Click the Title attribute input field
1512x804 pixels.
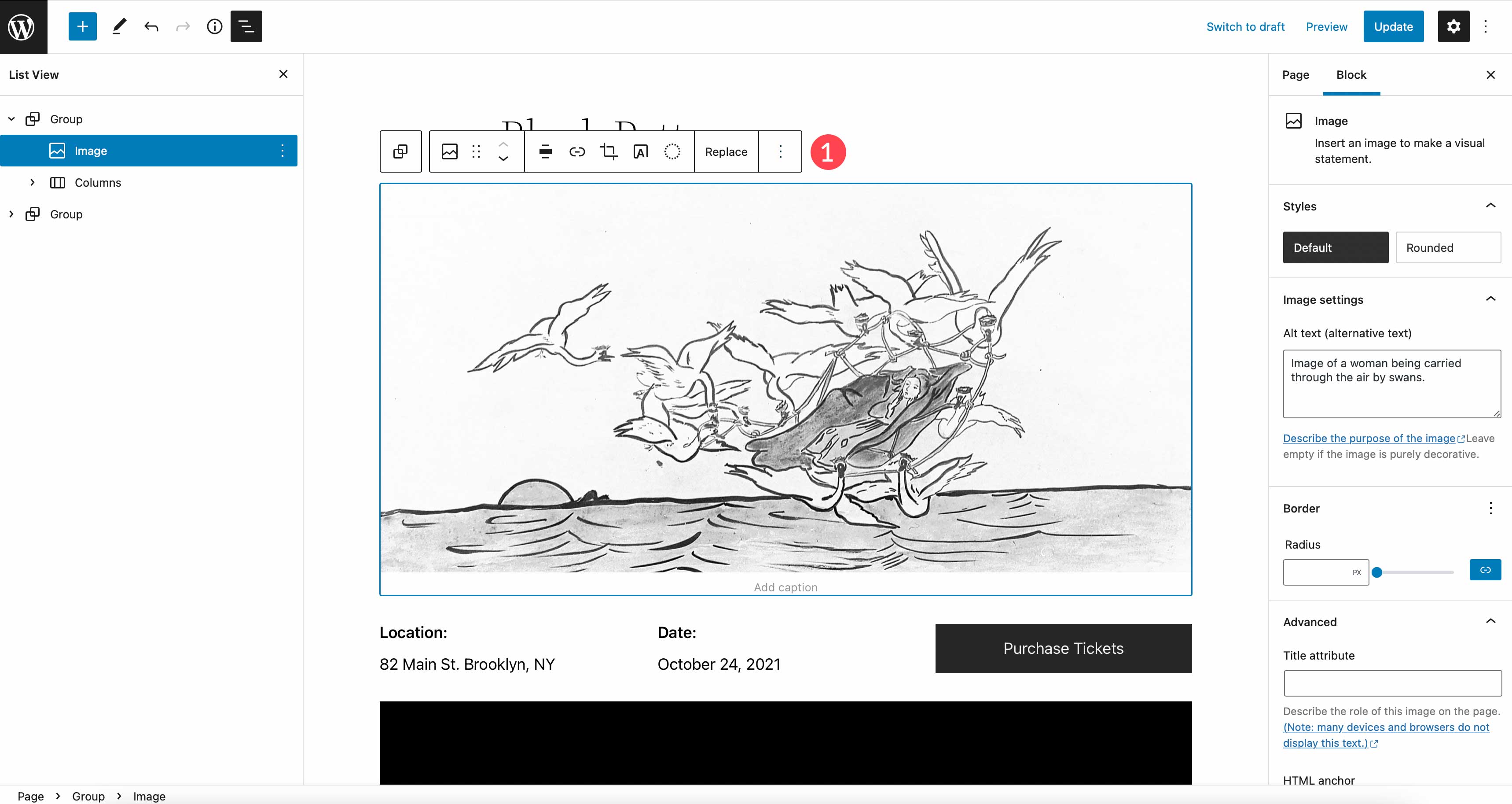(x=1389, y=684)
